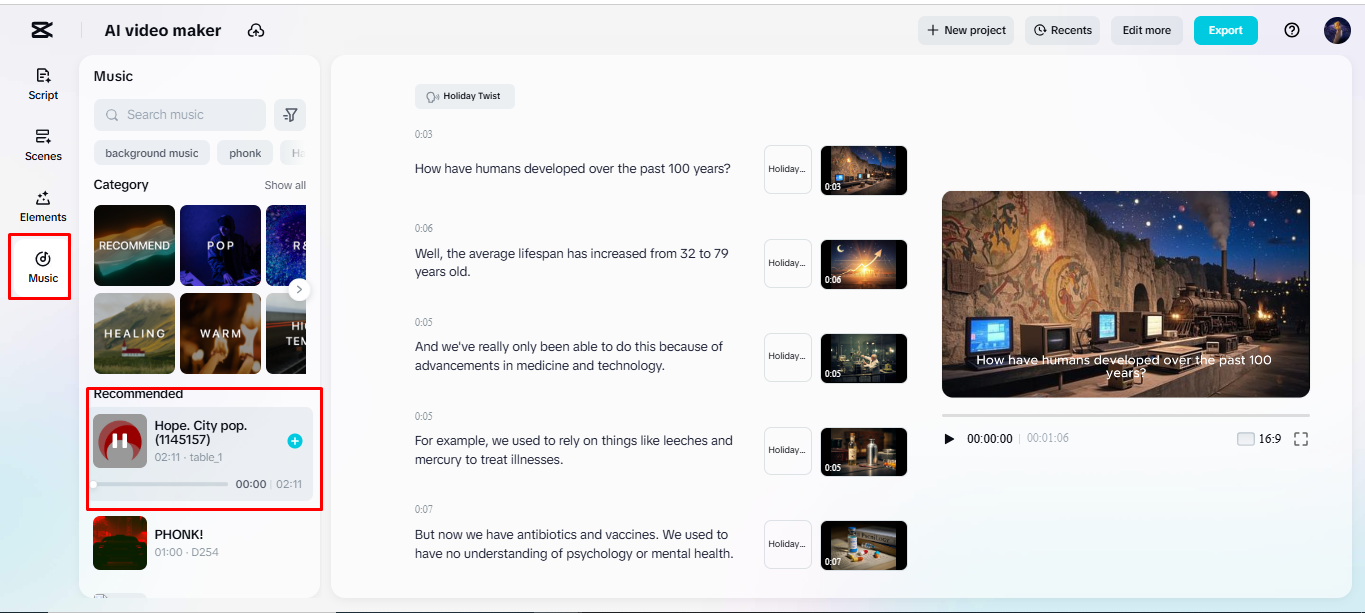Open voice chip beside the leeches scene
This screenshot has width=1365, height=613.
tap(788, 451)
